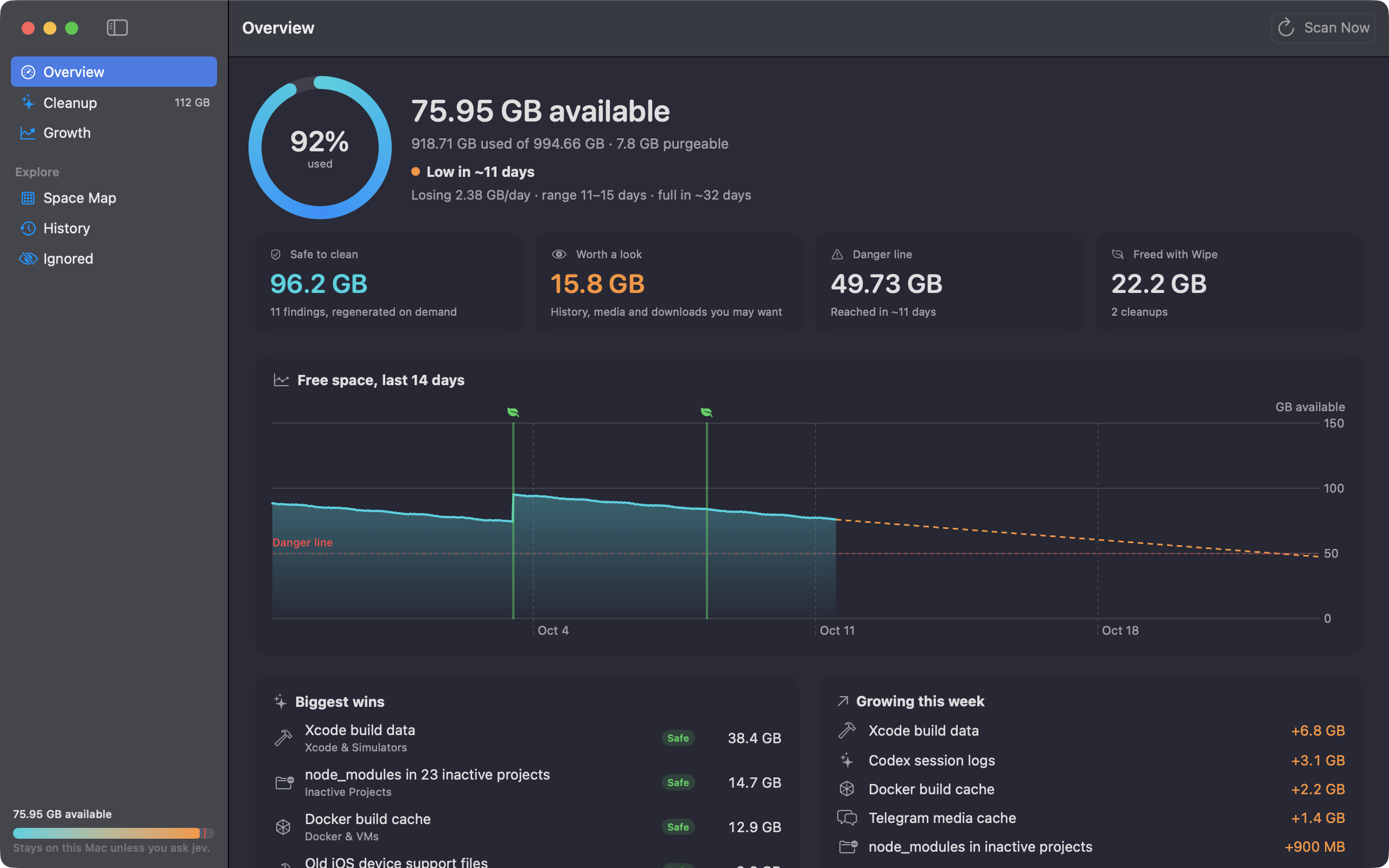This screenshot has width=1389, height=868.
Task: Click the sidebar disk usage bar
Action: [113, 833]
